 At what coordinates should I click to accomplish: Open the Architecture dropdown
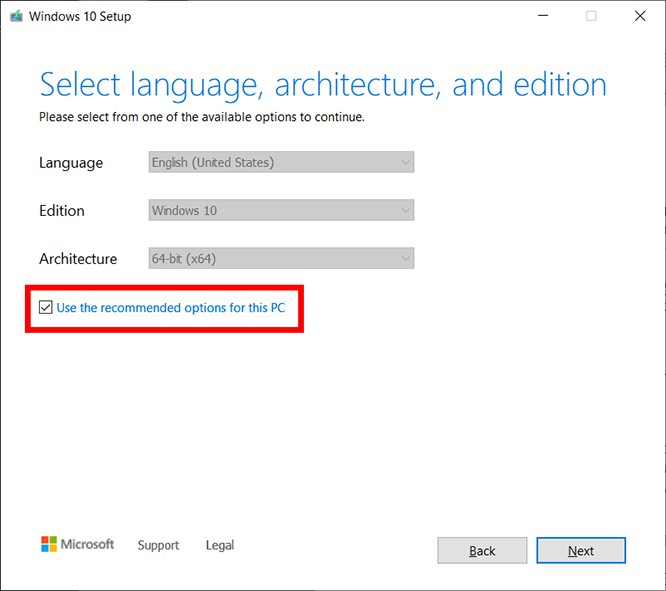(280, 259)
